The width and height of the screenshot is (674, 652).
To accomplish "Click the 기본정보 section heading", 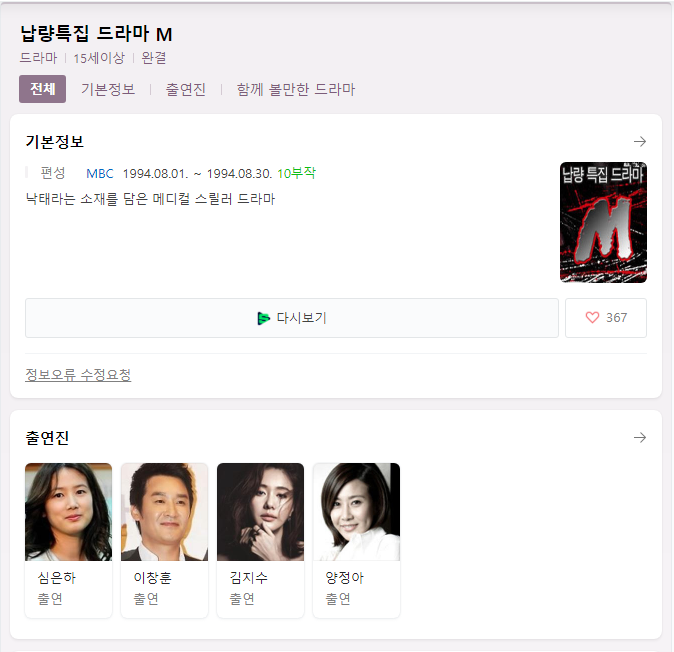I will tap(55, 141).
